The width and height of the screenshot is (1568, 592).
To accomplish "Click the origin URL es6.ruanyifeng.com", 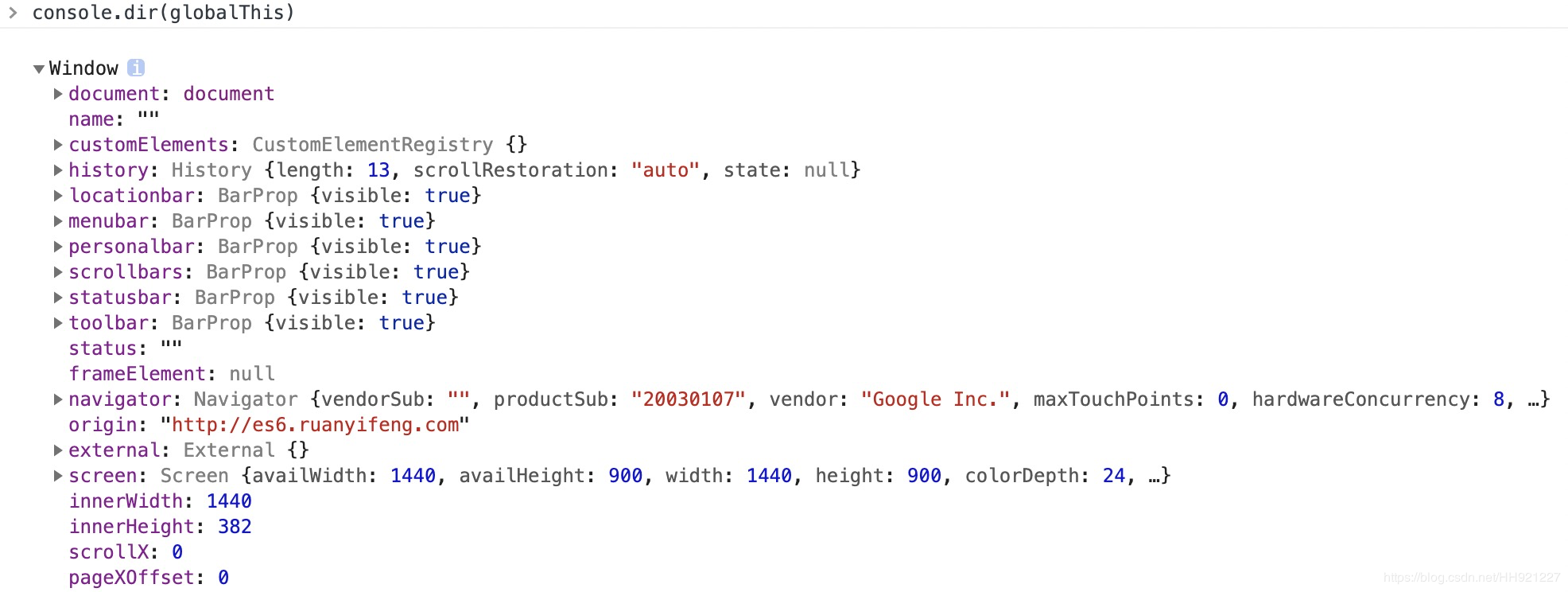I will 315,425.
